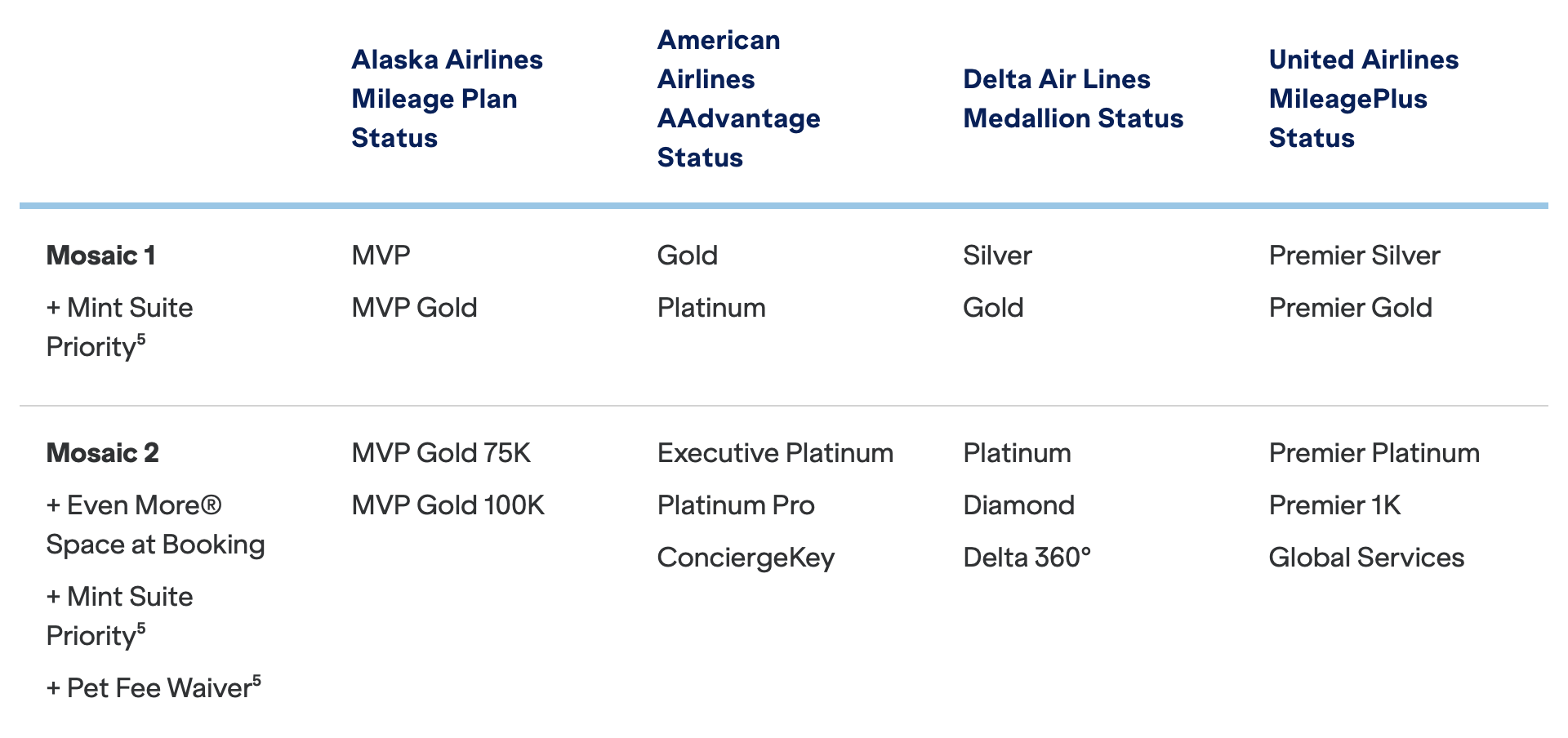Select the MVP Gold 100K entry
The width and height of the screenshot is (1568, 738).
[x=448, y=505]
